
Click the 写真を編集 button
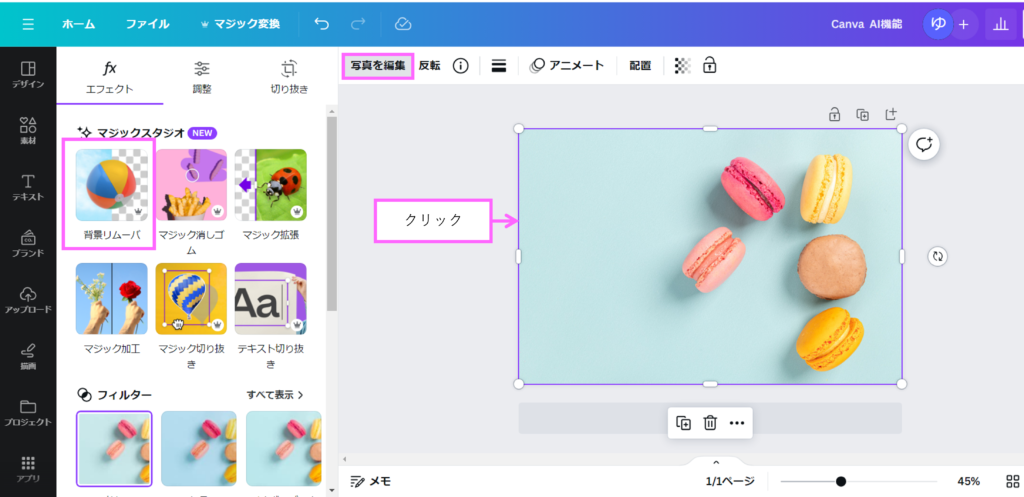click(378, 66)
